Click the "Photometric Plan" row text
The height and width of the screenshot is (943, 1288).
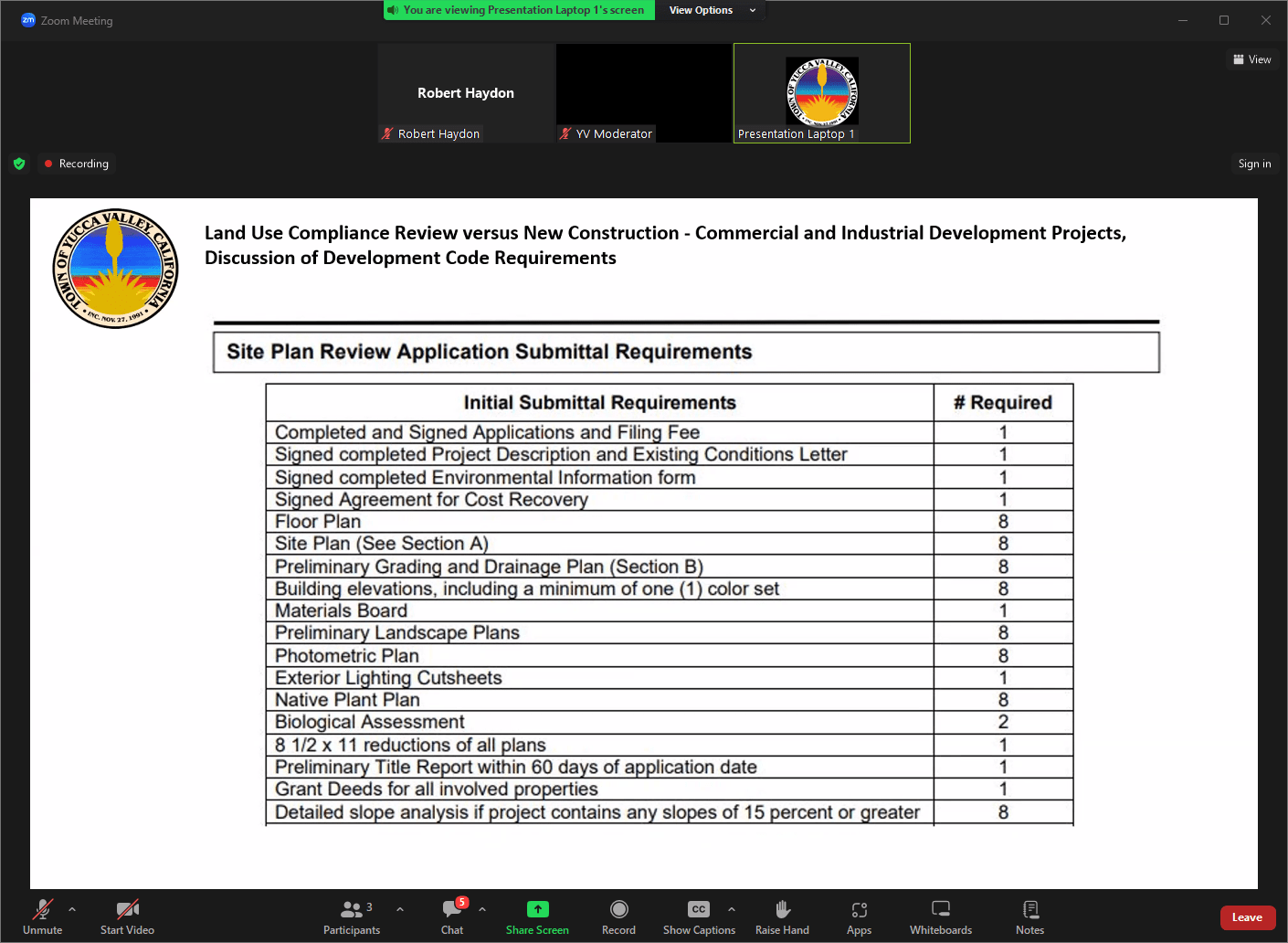tap(347, 656)
